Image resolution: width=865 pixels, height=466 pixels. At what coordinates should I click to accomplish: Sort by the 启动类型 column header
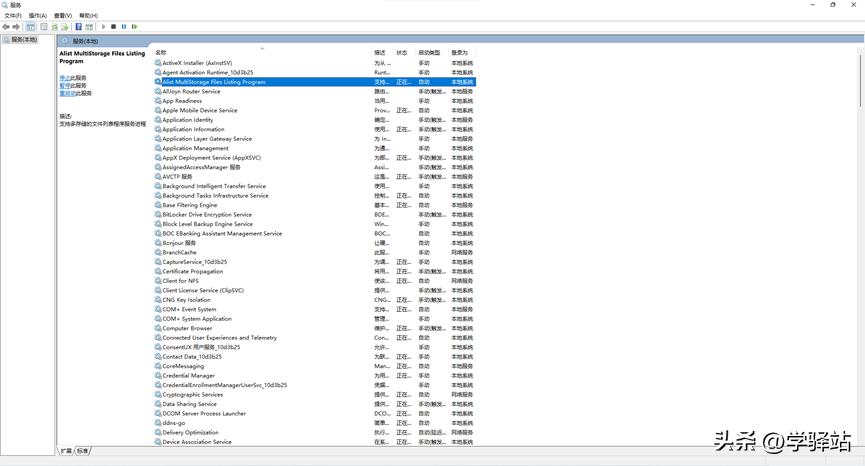tap(428, 52)
